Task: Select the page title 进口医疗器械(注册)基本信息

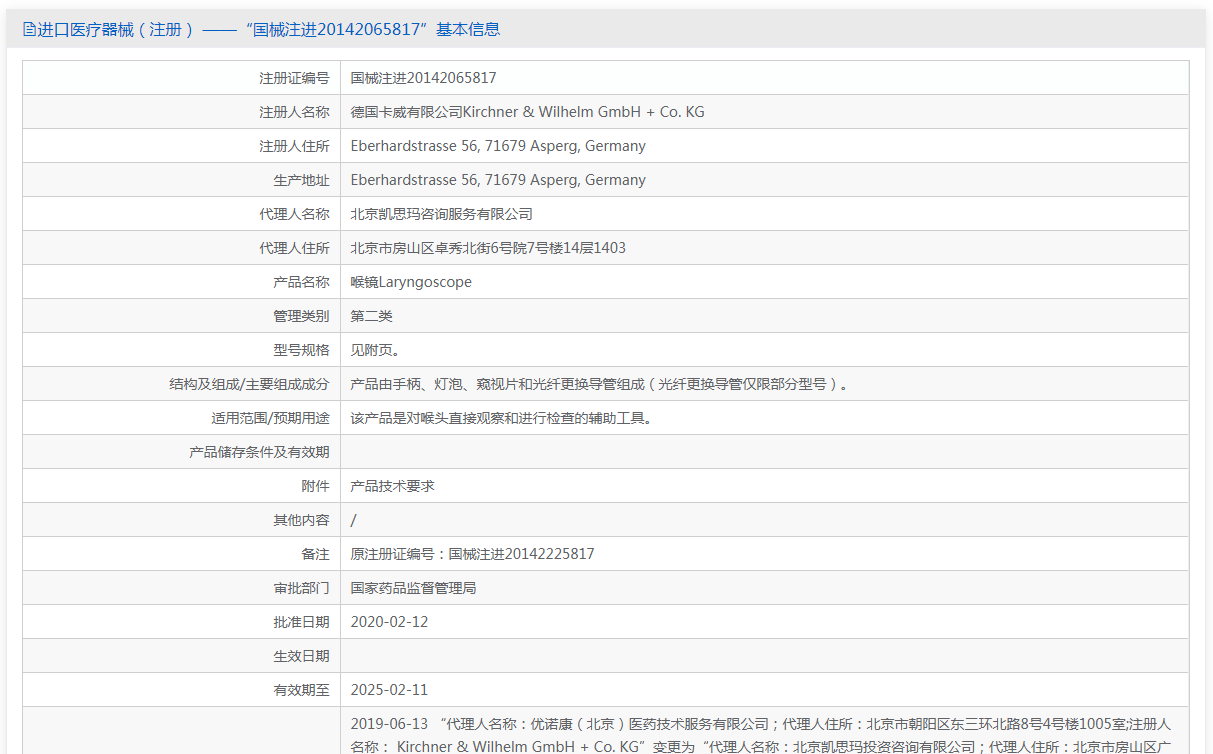Action: 269,30
